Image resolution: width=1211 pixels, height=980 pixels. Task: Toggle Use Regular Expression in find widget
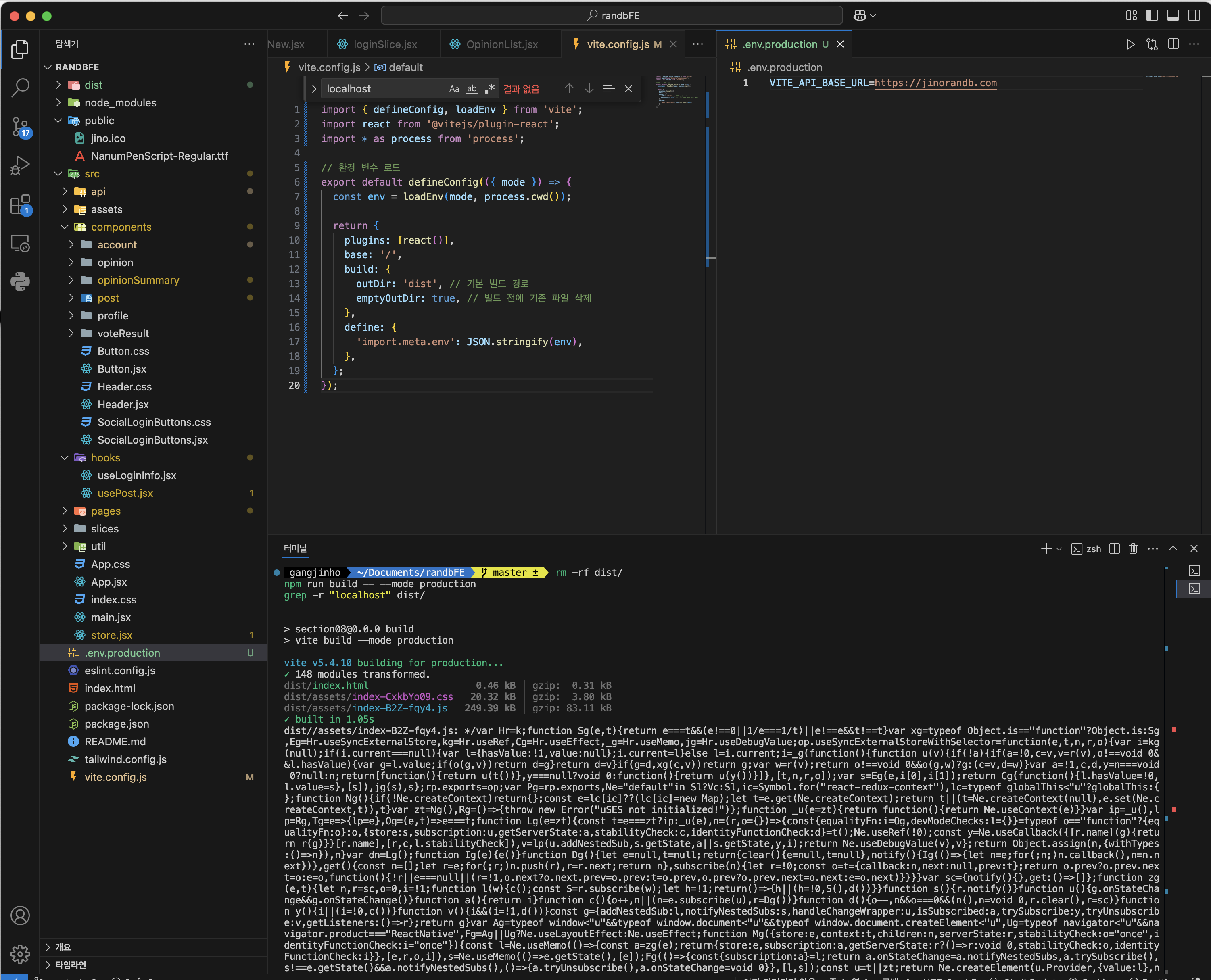click(489, 89)
